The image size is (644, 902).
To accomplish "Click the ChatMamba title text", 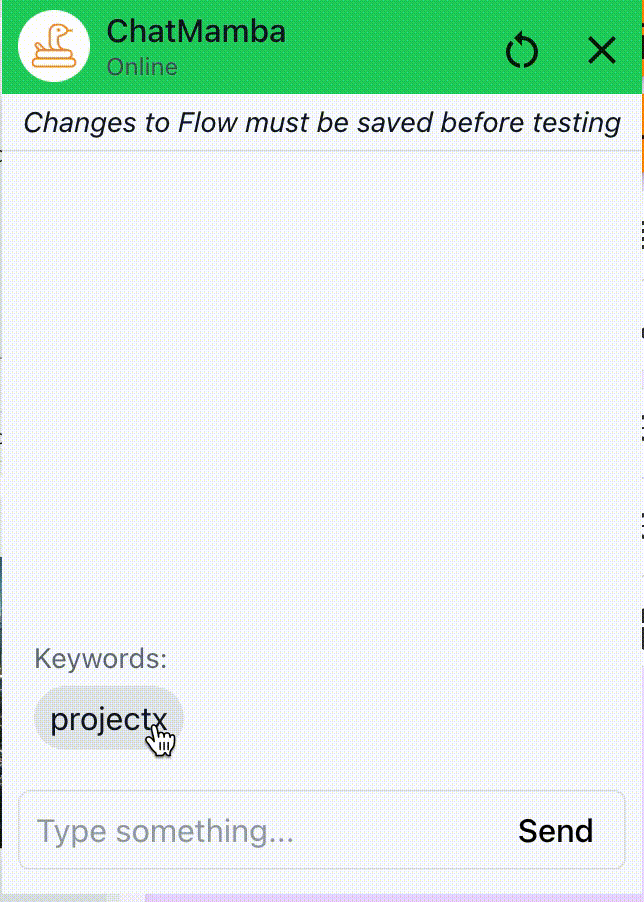I will click(196, 32).
